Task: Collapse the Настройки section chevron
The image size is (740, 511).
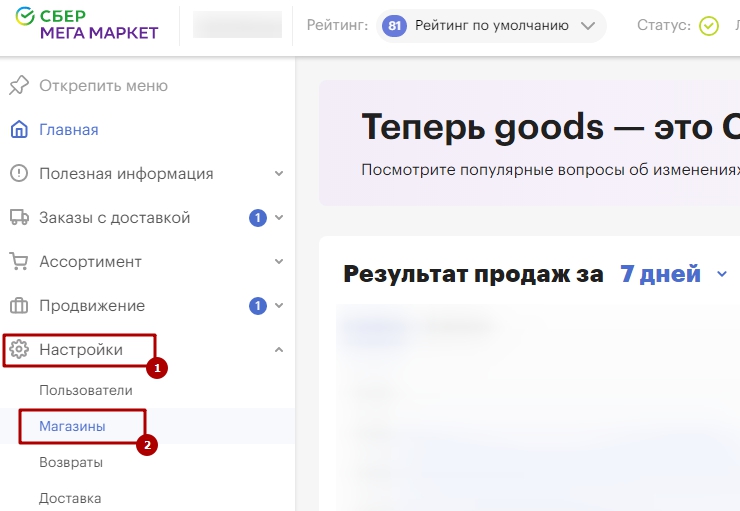Action: tap(279, 350)
